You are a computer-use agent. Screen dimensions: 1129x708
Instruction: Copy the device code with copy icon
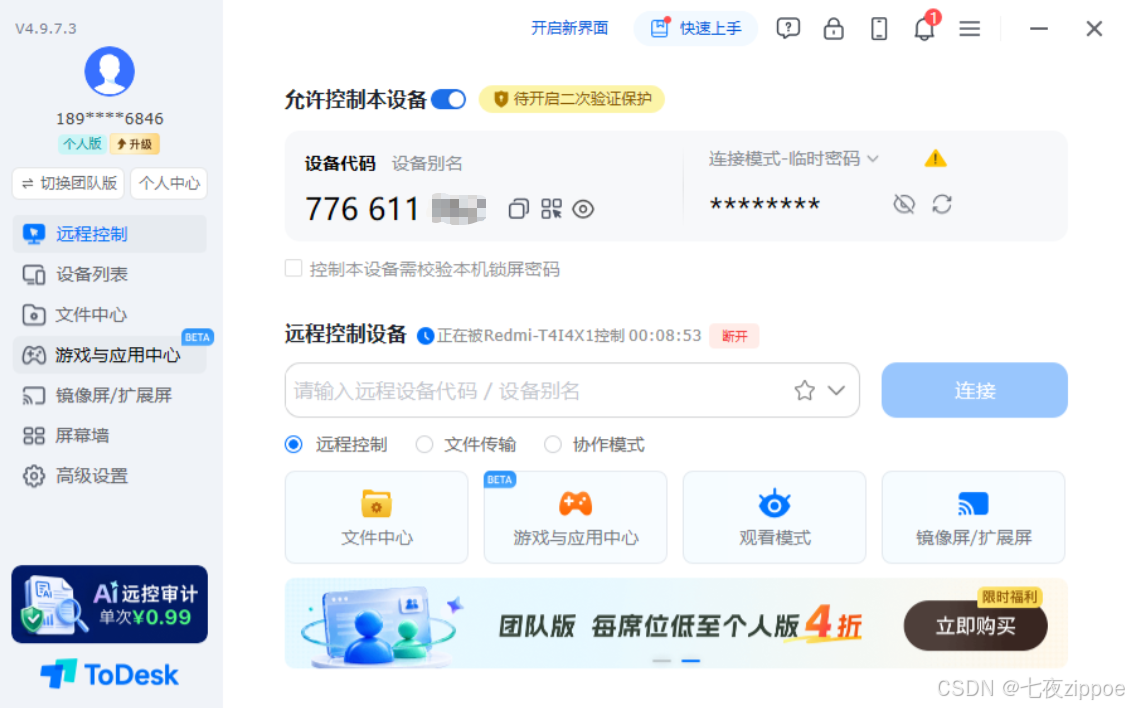click(518, 209)
